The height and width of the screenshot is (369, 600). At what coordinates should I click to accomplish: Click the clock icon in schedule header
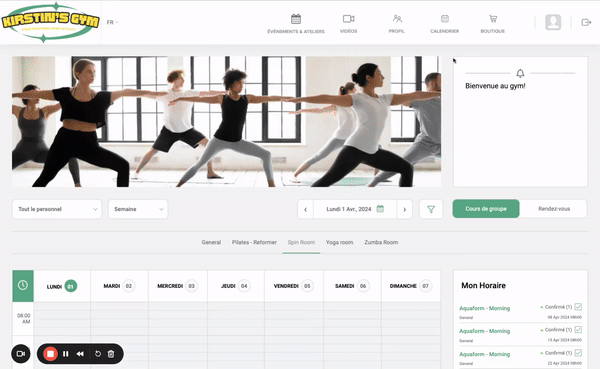[23, 285]
